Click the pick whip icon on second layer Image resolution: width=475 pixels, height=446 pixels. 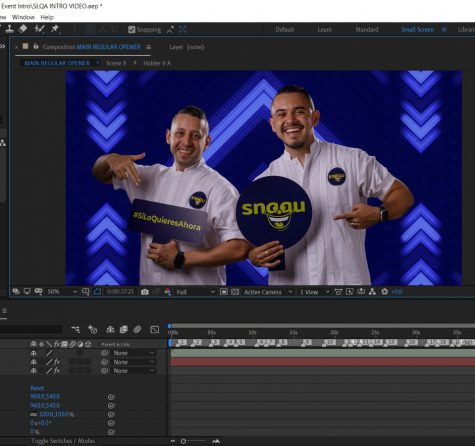pos(104,362)
